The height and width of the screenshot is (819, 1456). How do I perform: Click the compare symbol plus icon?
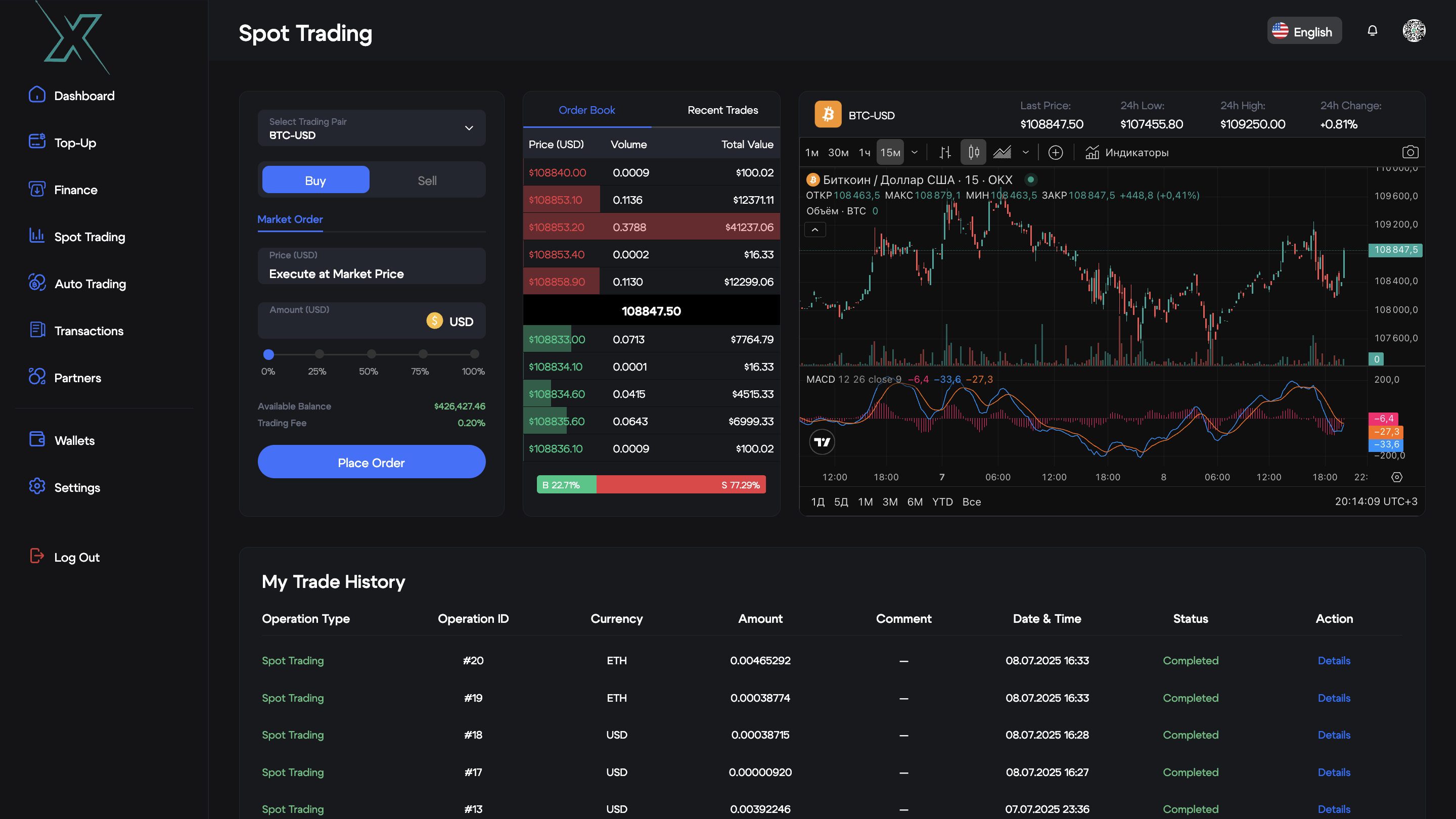(1055, 152)
